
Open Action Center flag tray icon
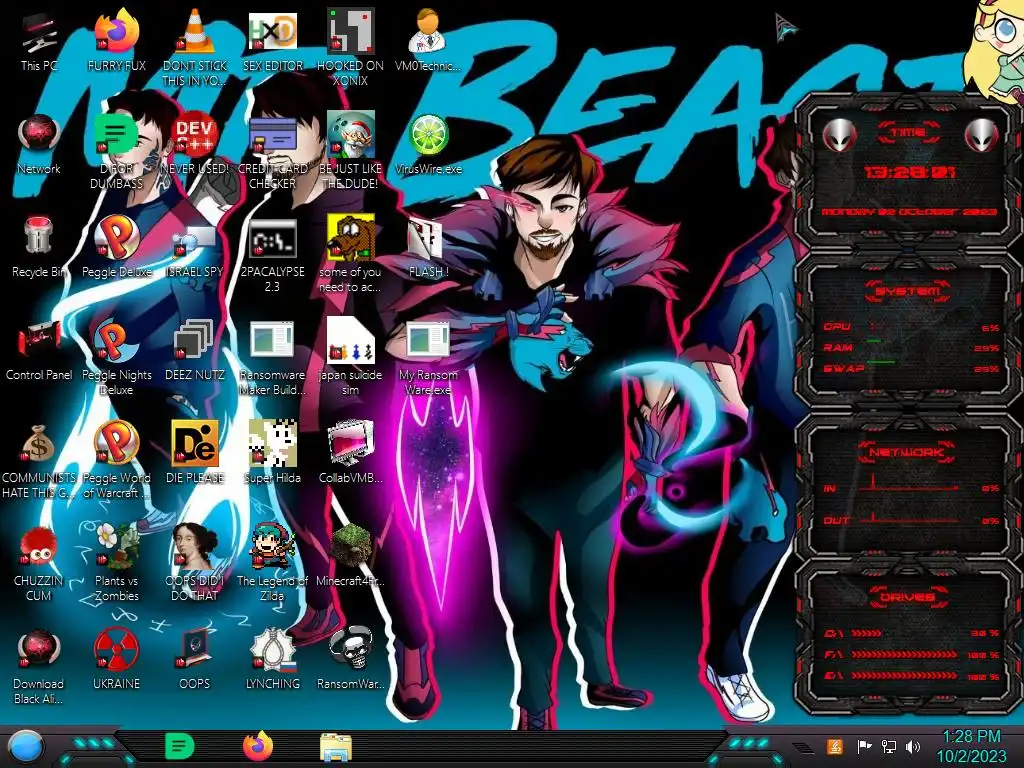click(864, 746)
